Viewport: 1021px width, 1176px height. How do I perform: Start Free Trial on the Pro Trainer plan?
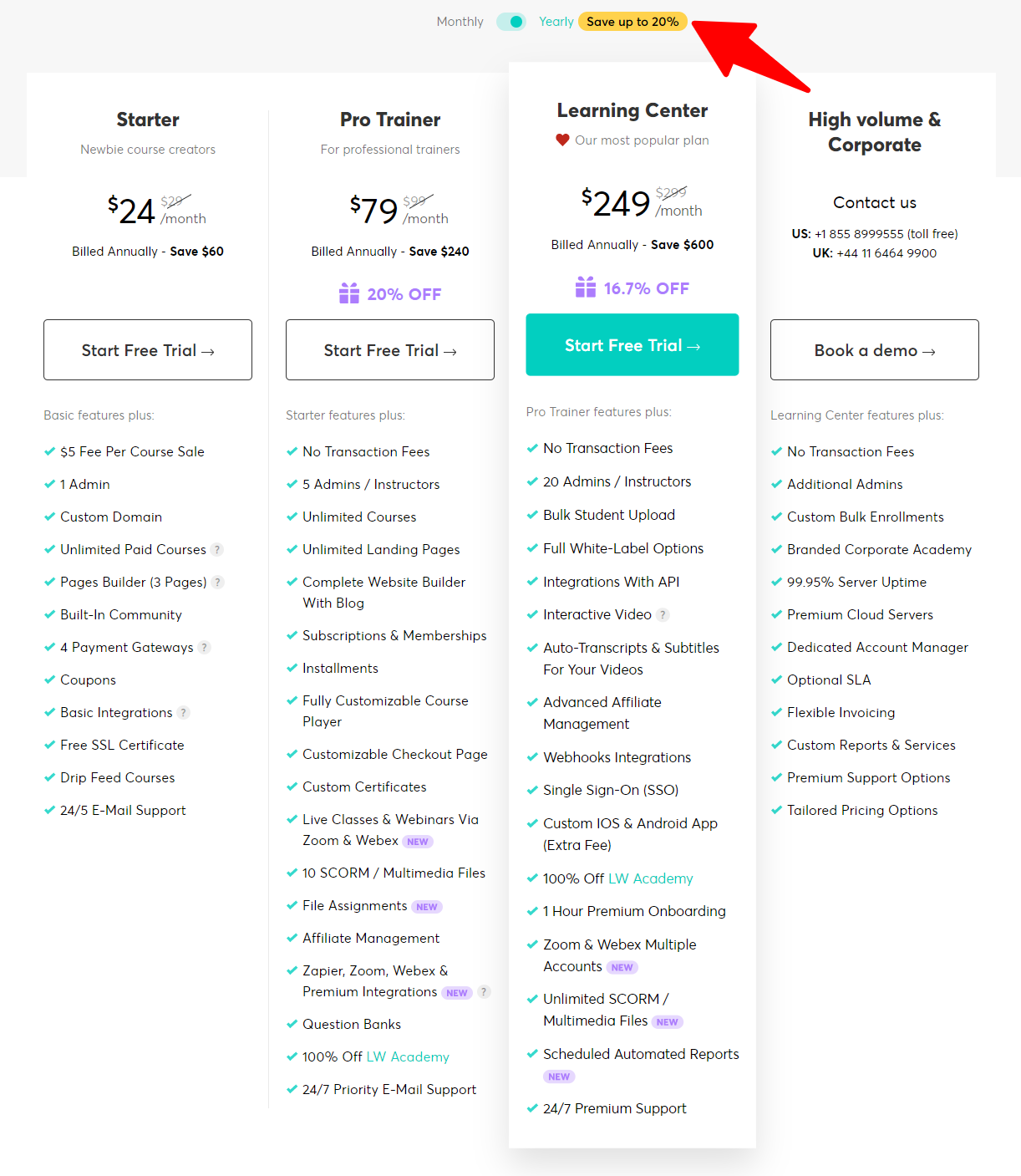[x=389, y=350]
